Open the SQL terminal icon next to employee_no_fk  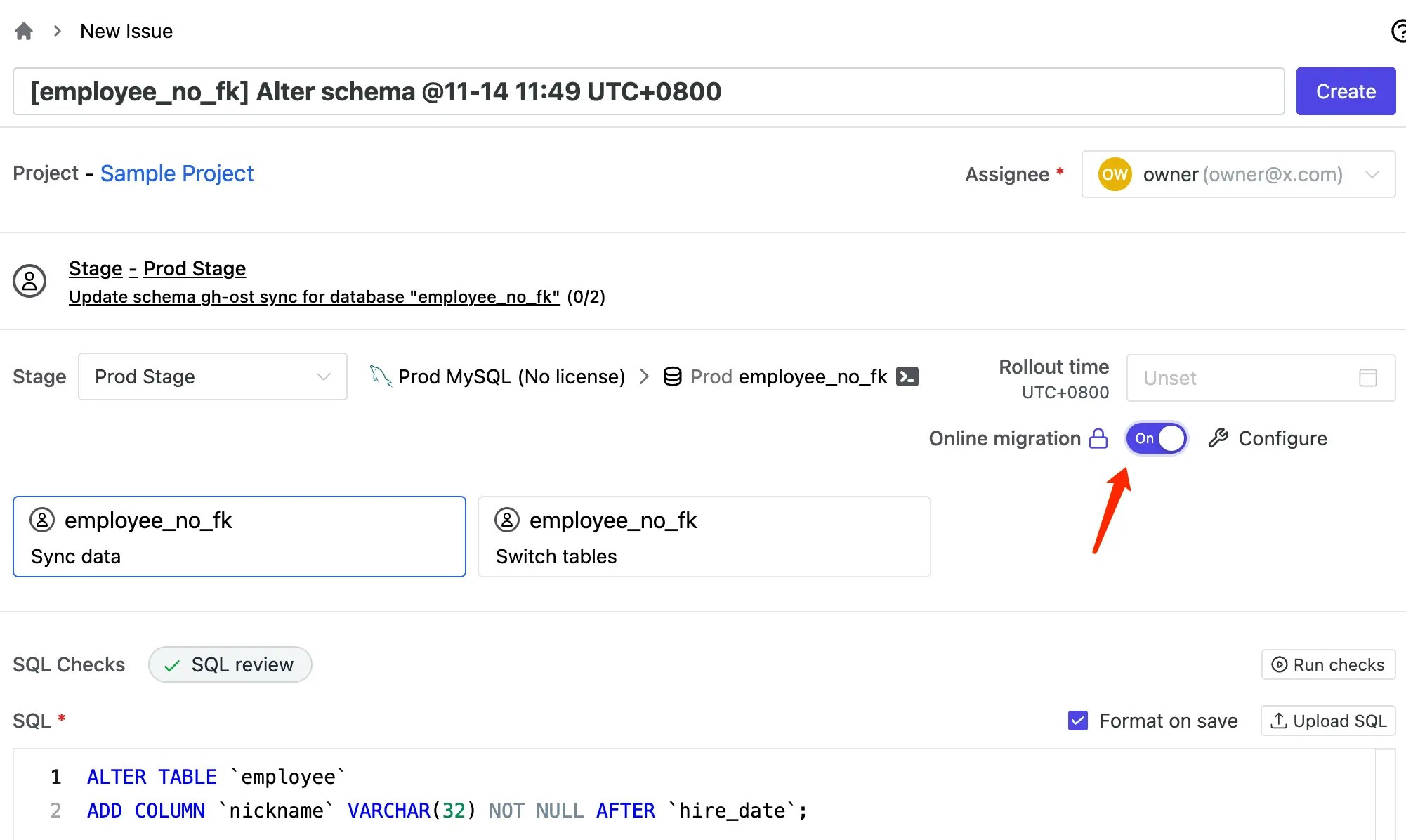pyautogui.click(x=907, y=377)
